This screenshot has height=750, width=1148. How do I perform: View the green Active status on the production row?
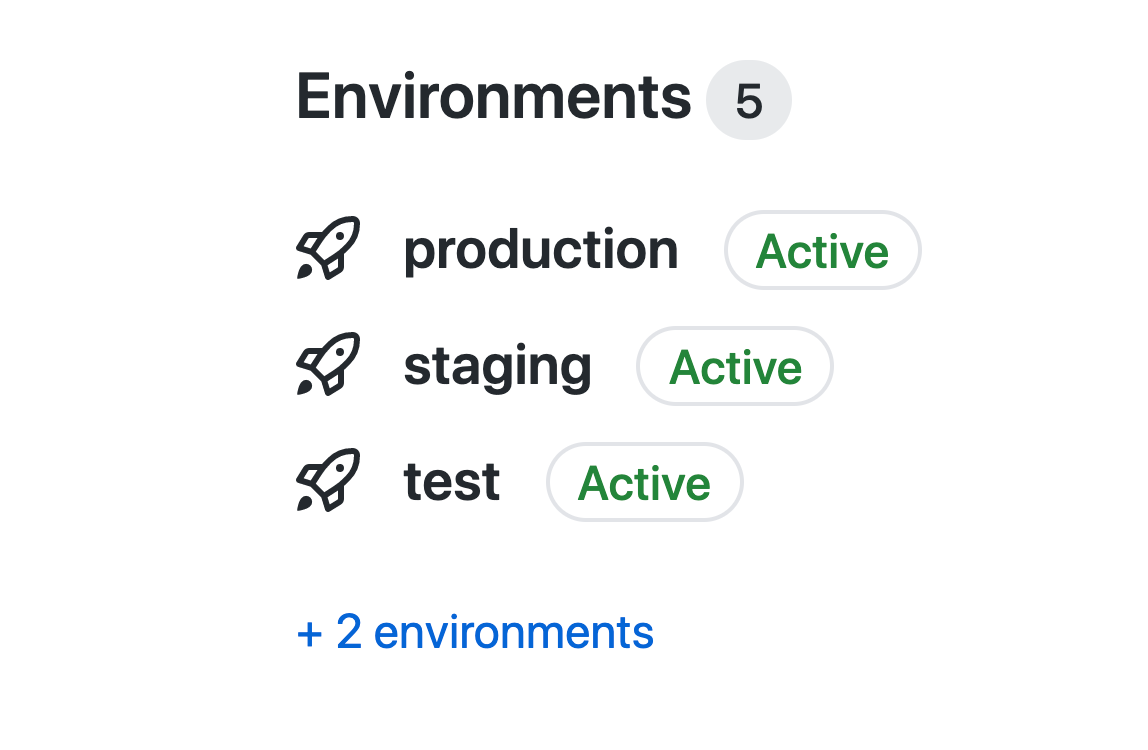(x=822, y=250)
